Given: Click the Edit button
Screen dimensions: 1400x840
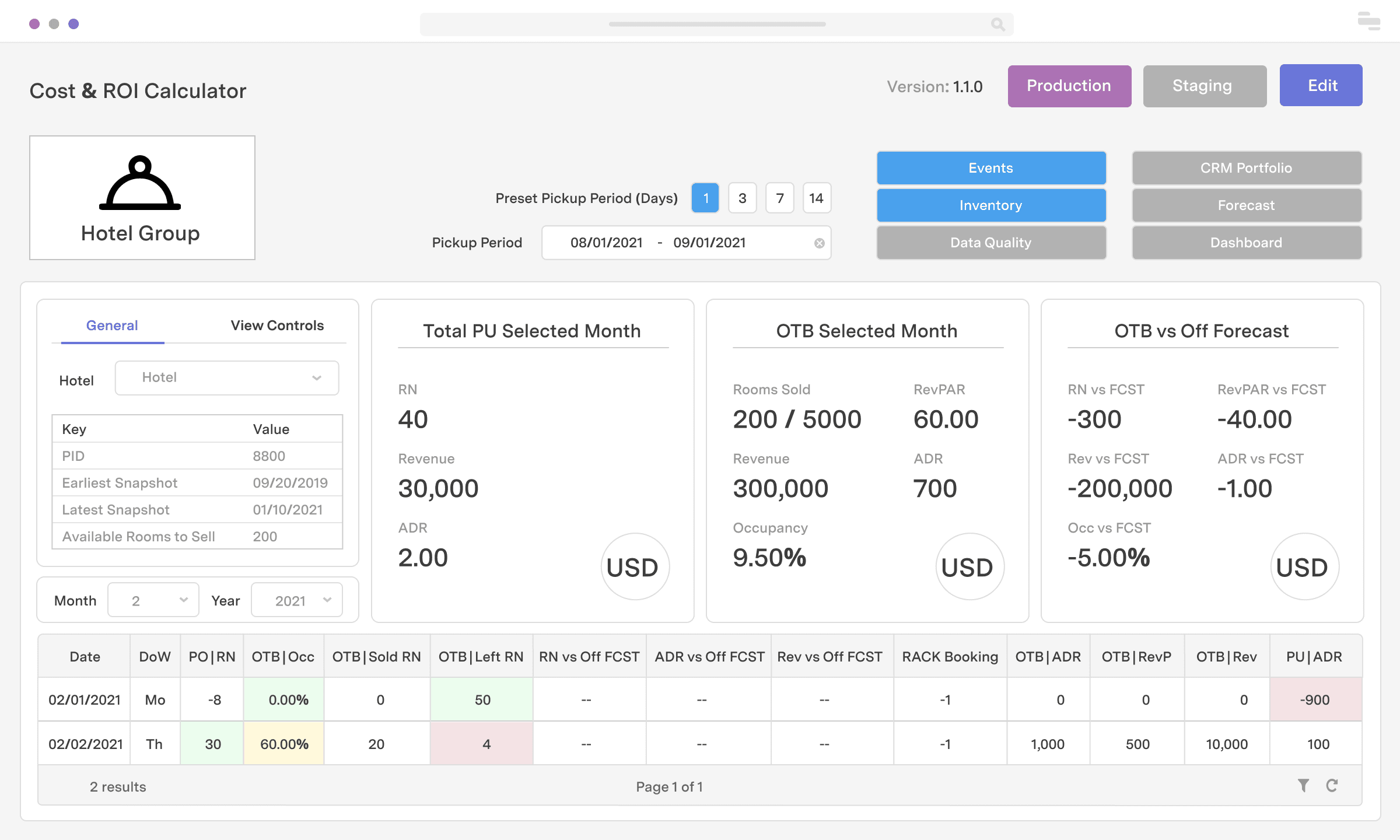Looking at the screenshot, I should [1321, 86].
